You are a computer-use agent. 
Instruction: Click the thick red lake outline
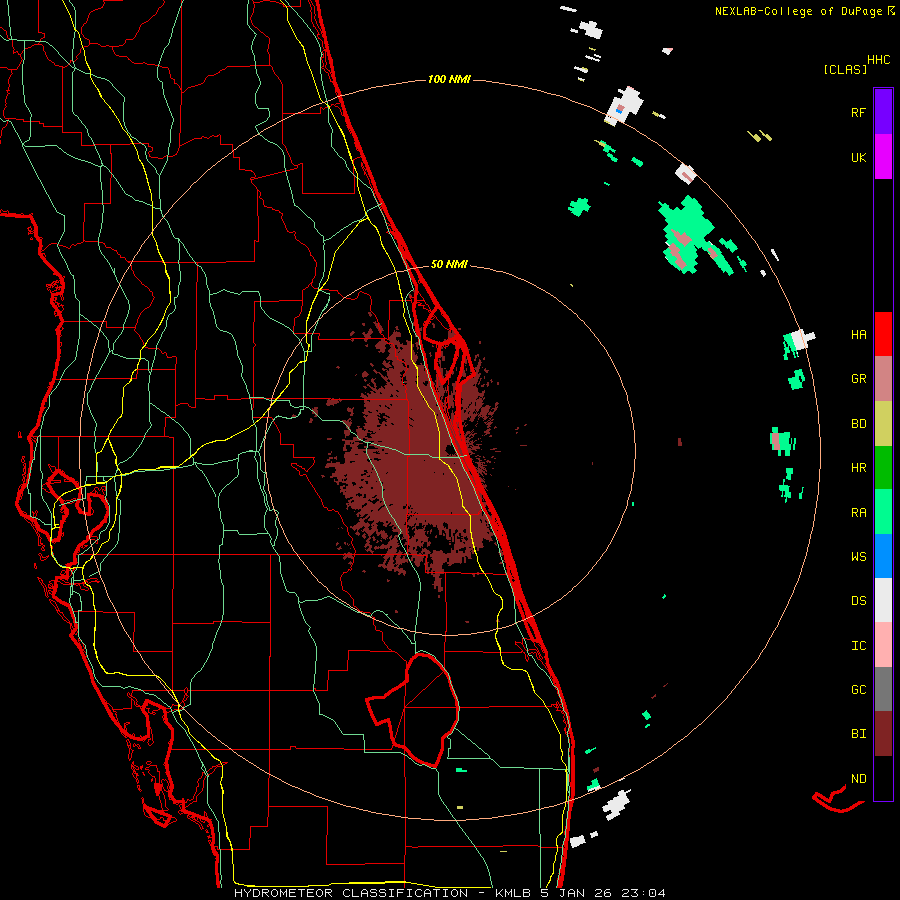414,710
